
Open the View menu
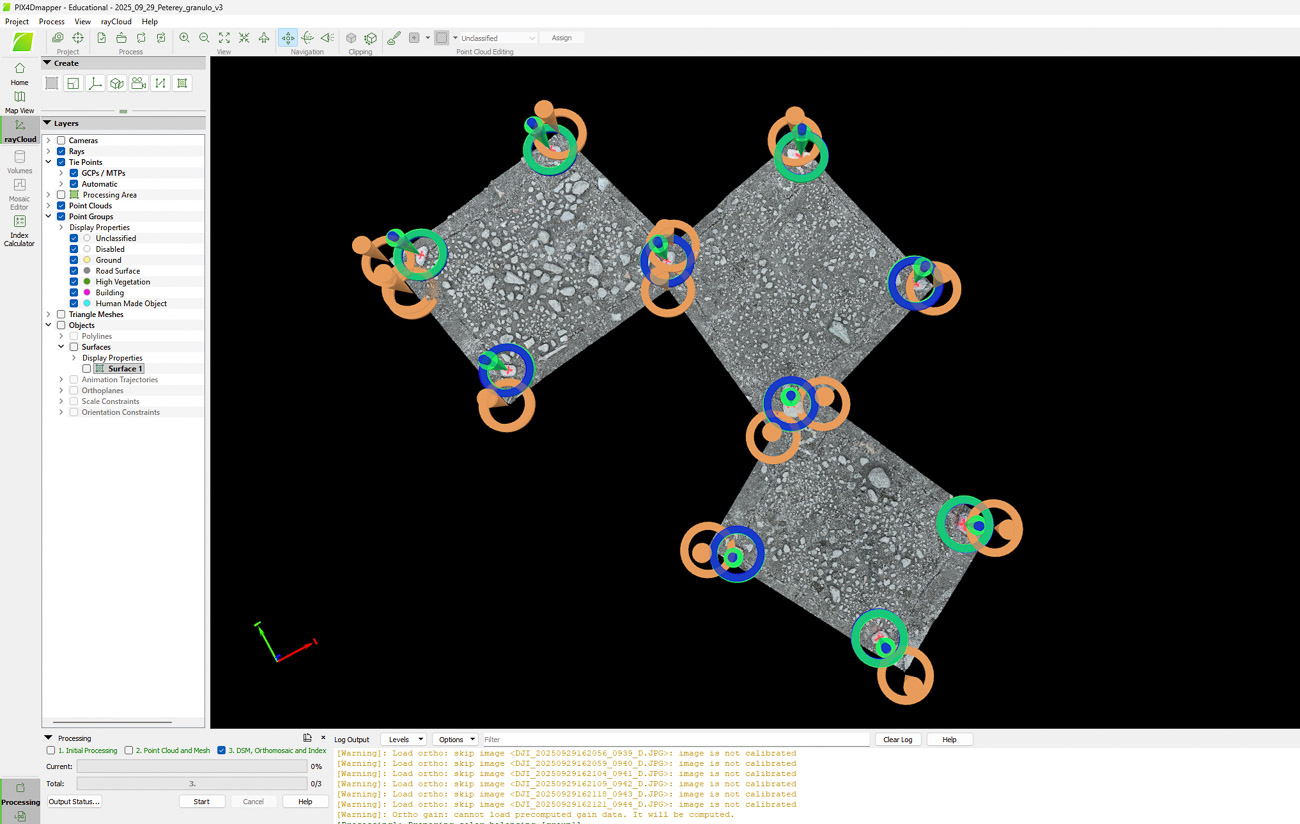(82, 21)
